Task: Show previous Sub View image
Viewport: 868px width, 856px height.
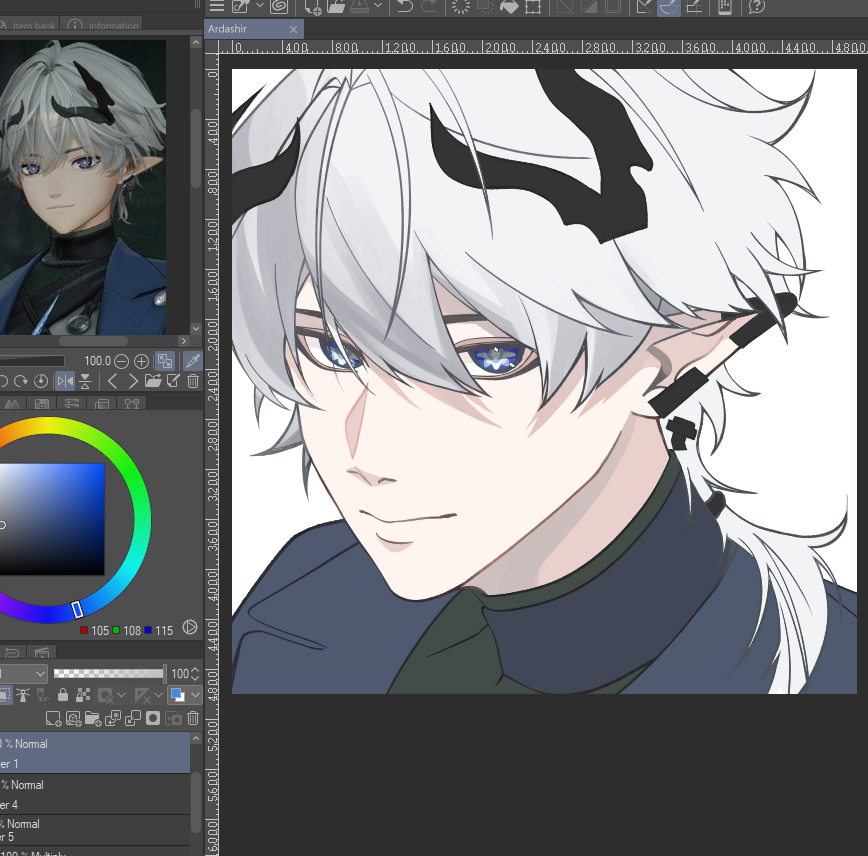Action: coord(112,381)
